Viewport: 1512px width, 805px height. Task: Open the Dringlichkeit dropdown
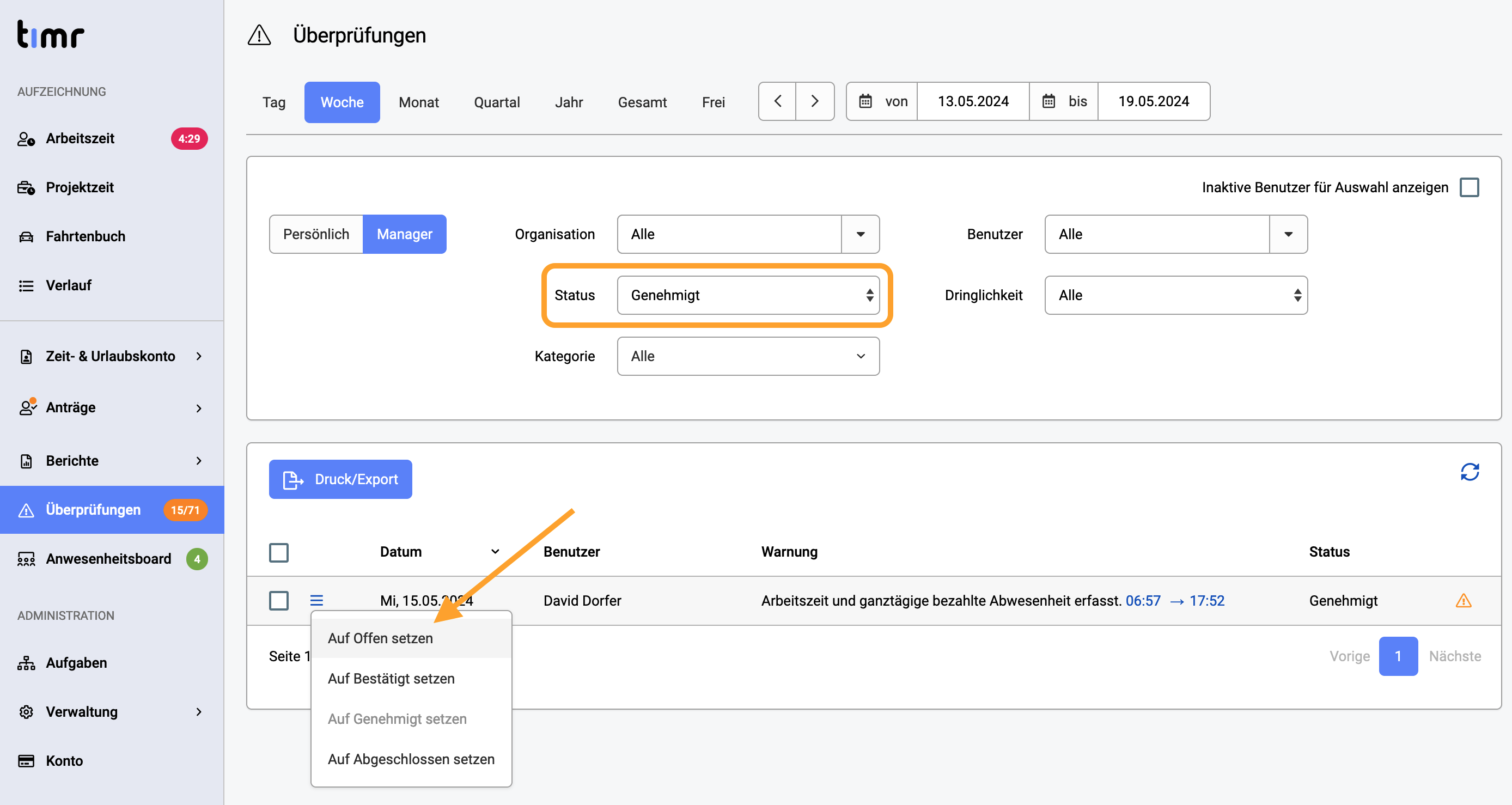point(1176,295)
